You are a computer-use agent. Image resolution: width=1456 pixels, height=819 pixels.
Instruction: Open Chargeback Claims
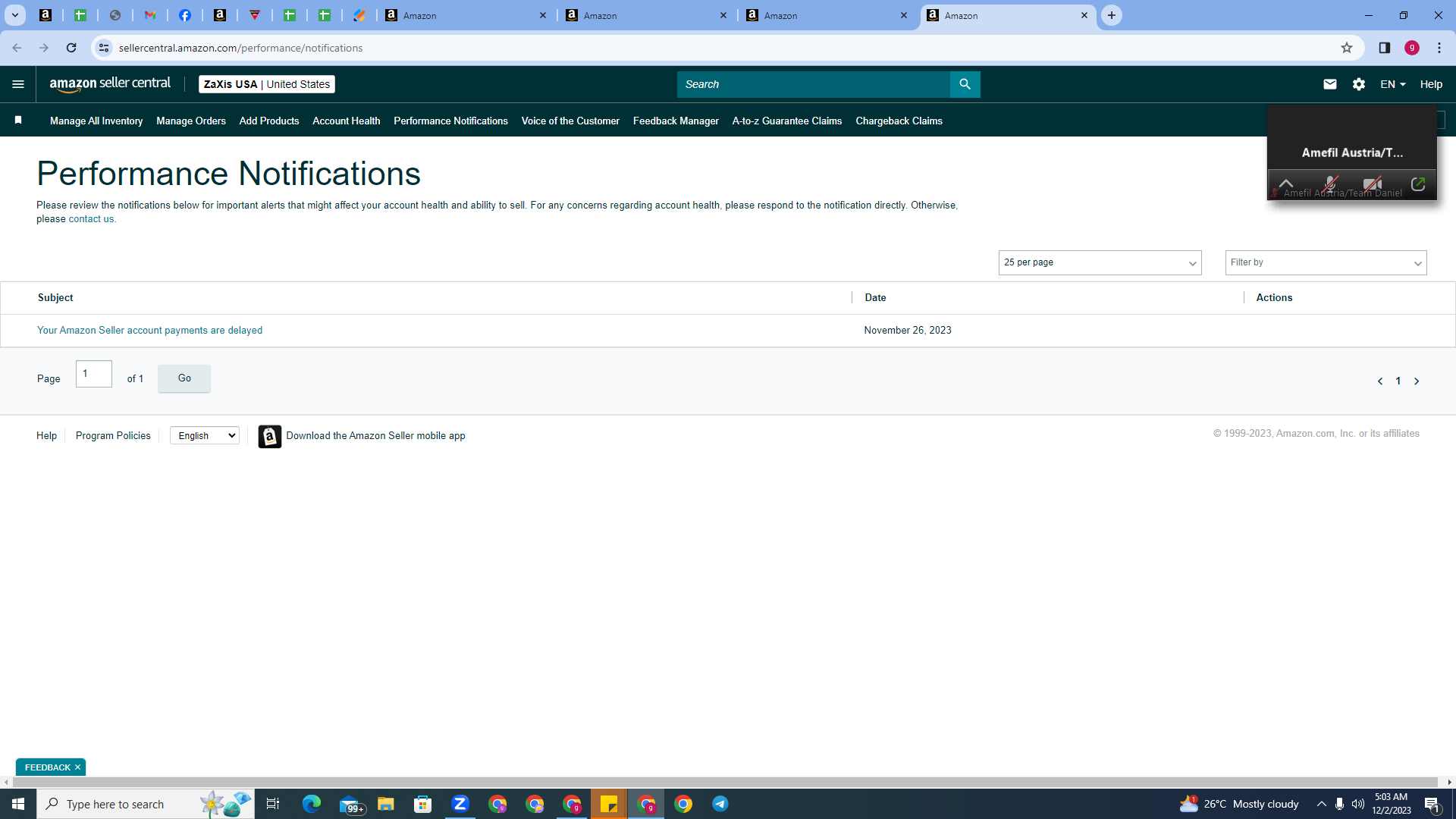coord(899,121)
